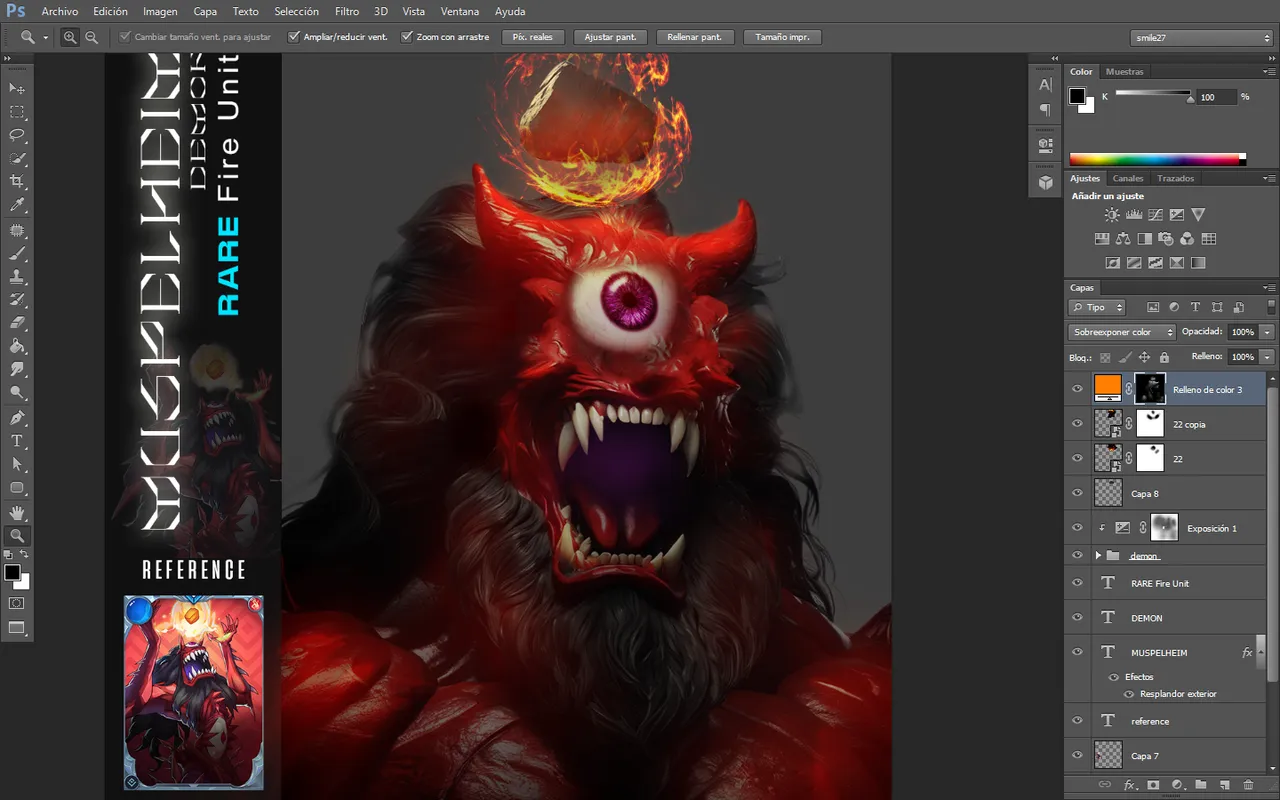
Task: Click the Rellenar pant. button
Action: 696,37
